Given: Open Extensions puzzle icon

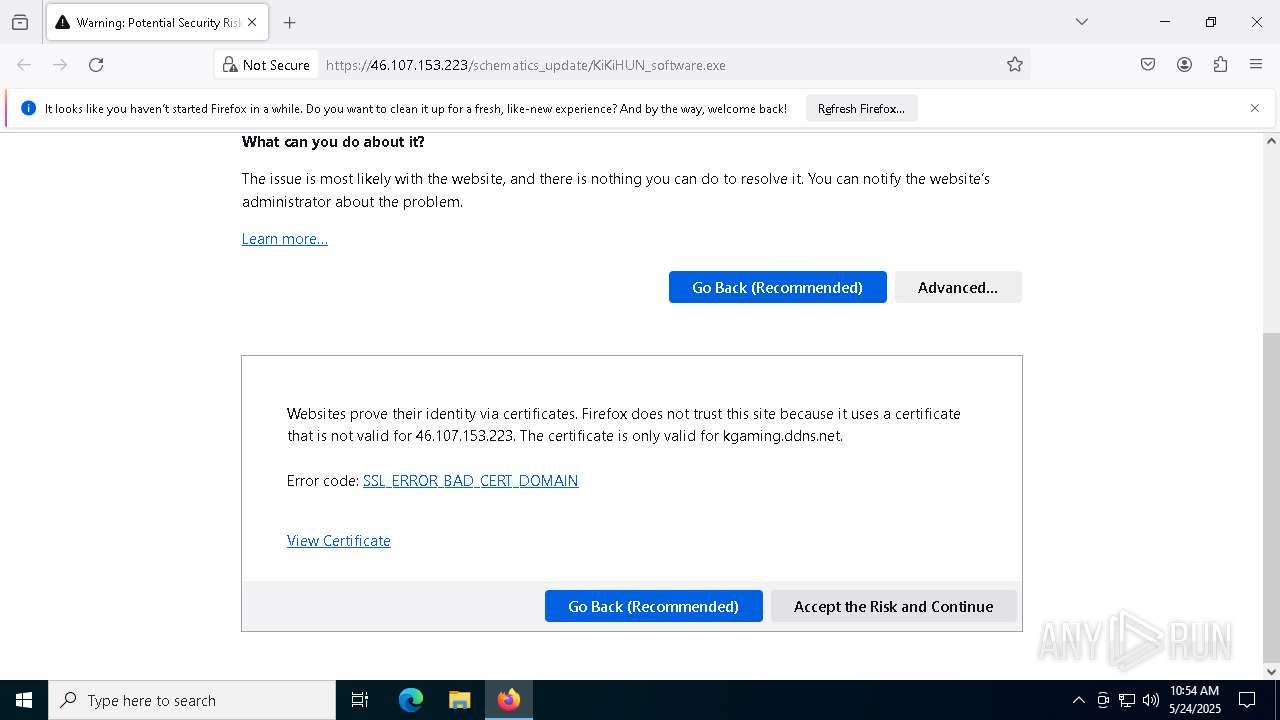Looking at the screenshot, I should (1220, 65).
